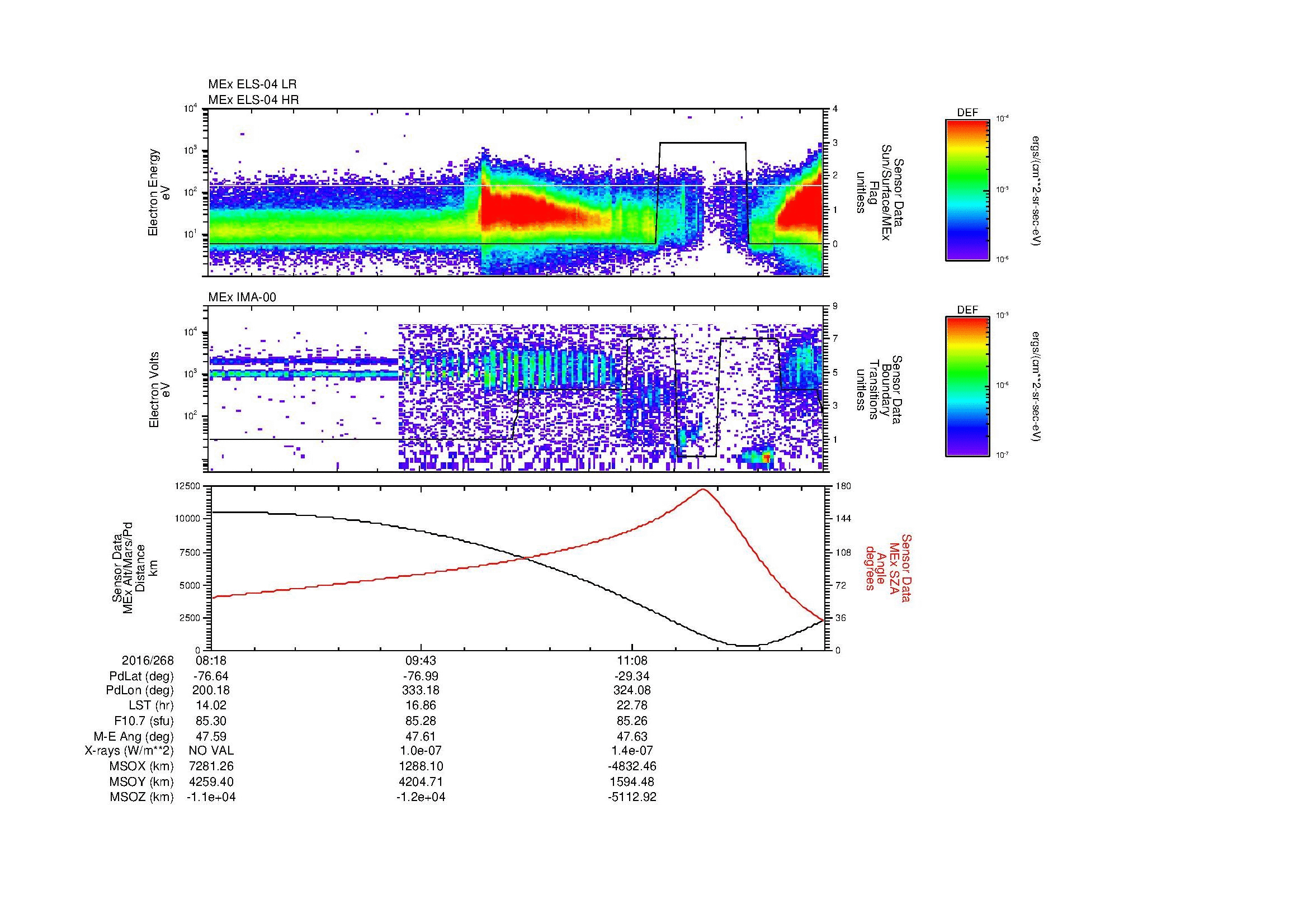Click the peak of the red SZA curve
The height and width of the screenshot is (924, 1308).
point(703,489)
